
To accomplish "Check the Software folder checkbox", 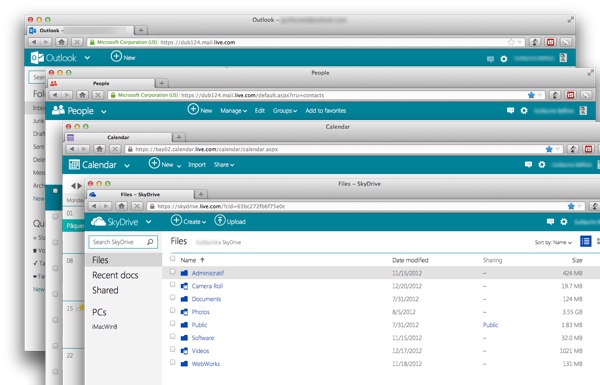I will (173, 337).
